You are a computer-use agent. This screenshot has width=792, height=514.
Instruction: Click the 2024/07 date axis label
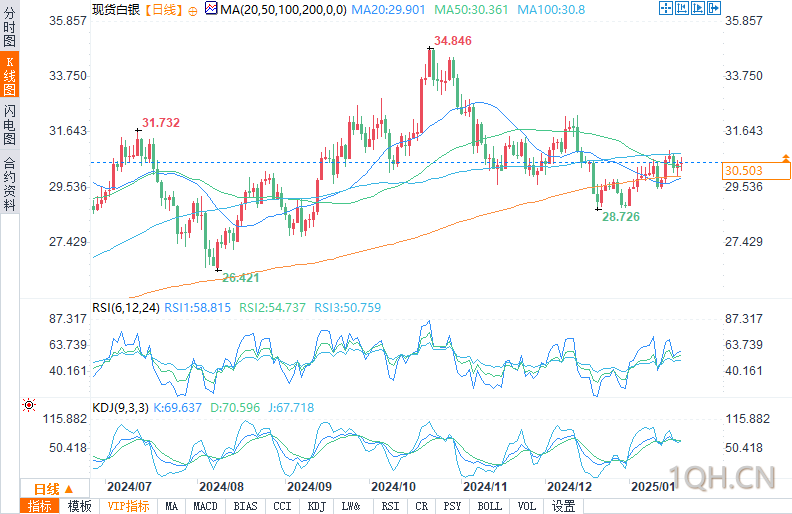tap(129, 487)
